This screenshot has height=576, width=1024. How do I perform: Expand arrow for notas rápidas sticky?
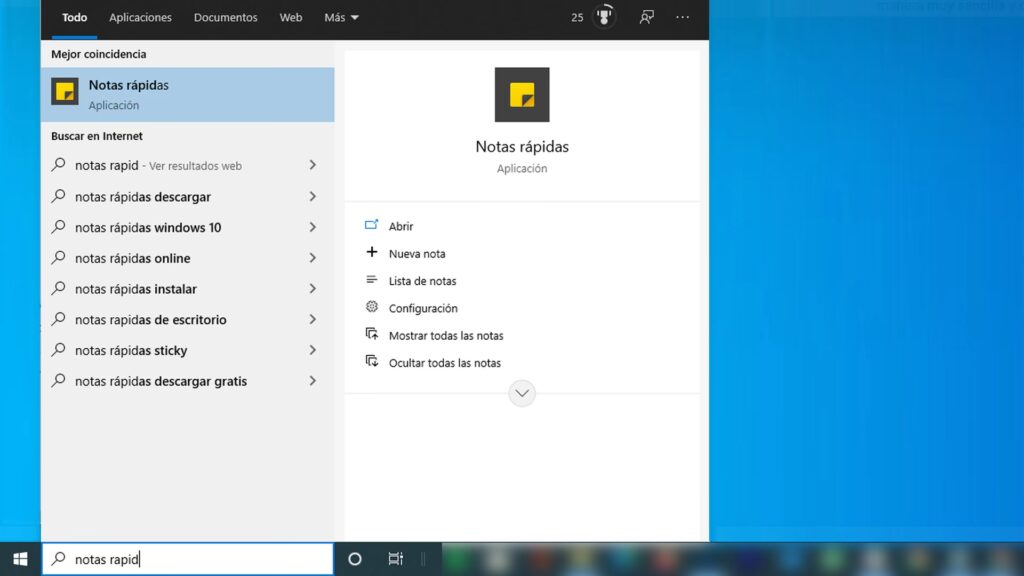click(312, 350)
